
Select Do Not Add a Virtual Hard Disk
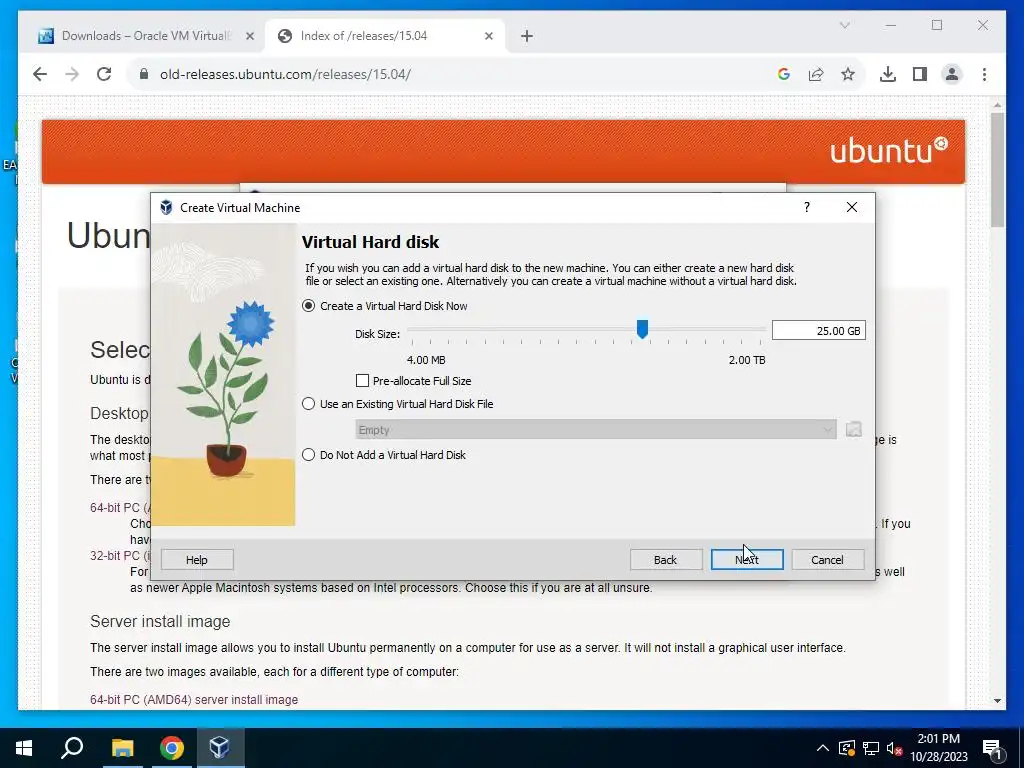point(384,455)
